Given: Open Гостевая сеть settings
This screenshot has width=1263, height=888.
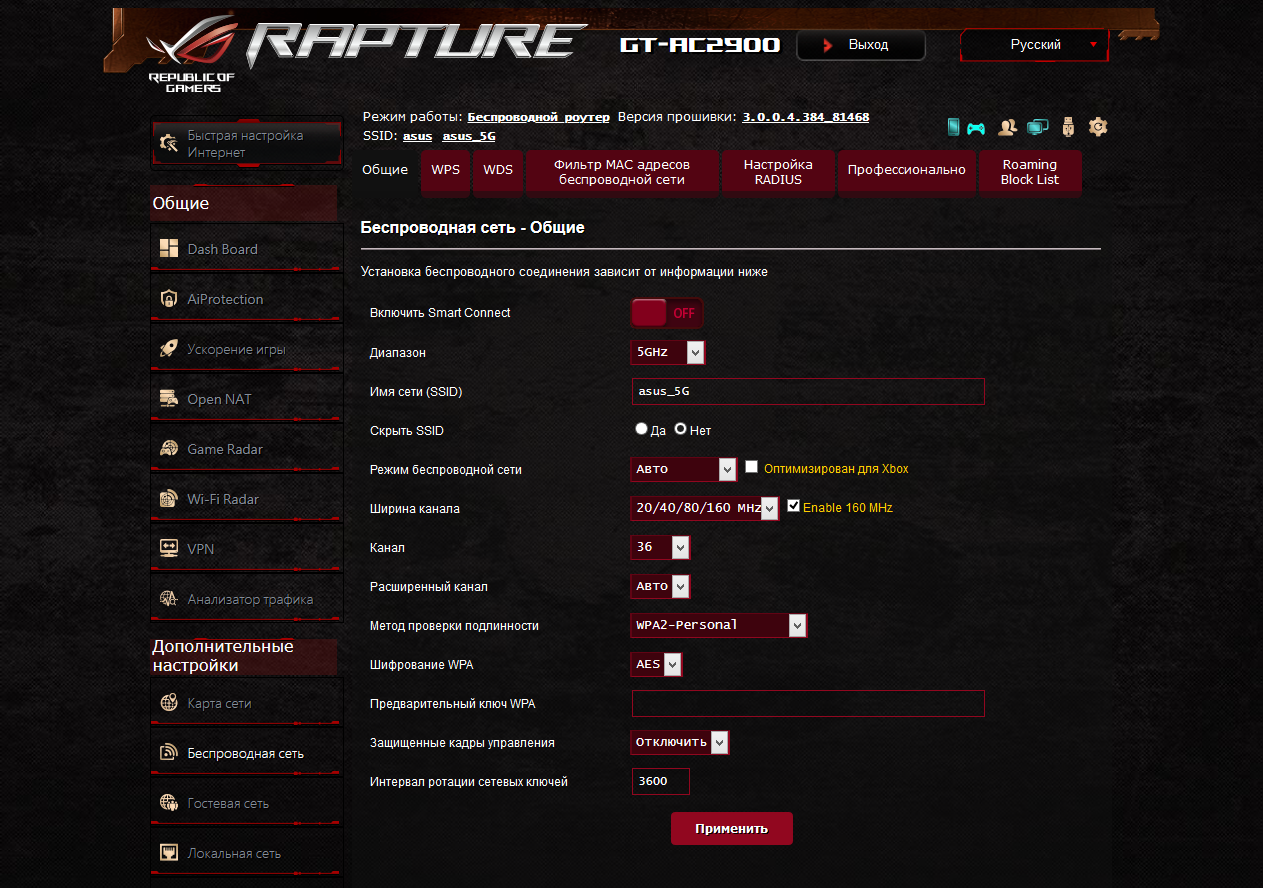Looking at the screenshot, I should pyautogui.click(x=245, y=804).
